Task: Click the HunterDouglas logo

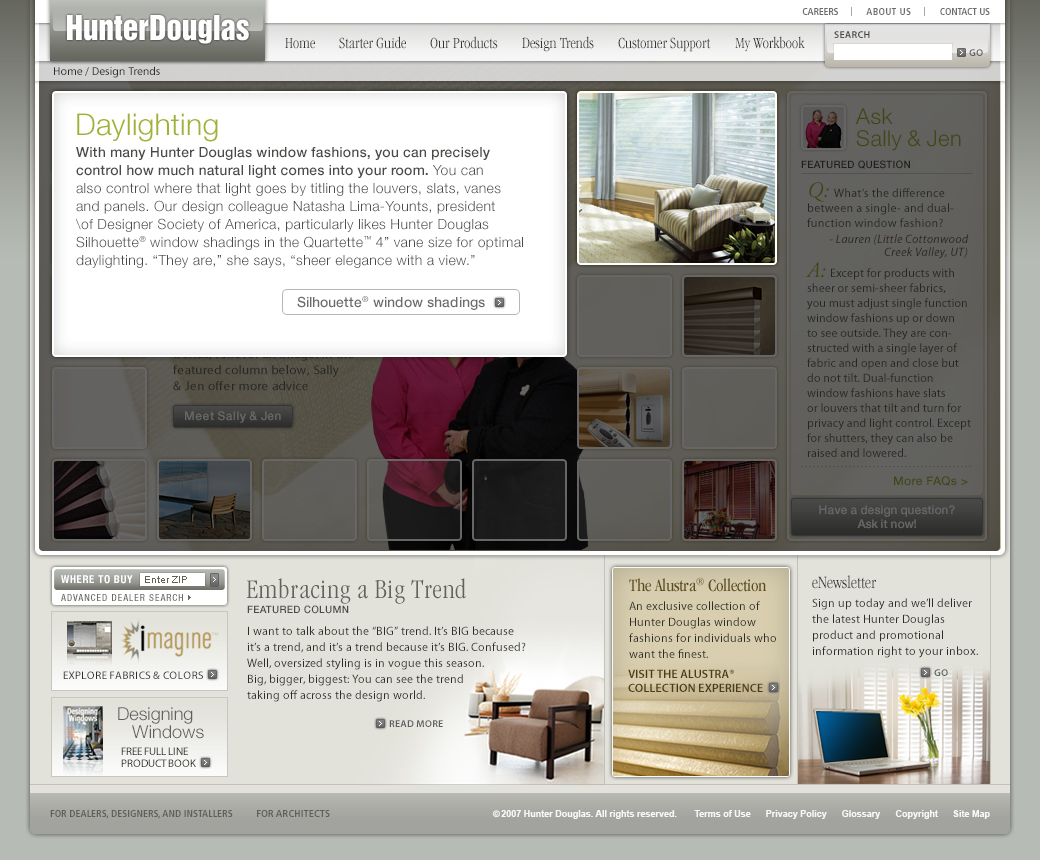Action: (157, 29)
